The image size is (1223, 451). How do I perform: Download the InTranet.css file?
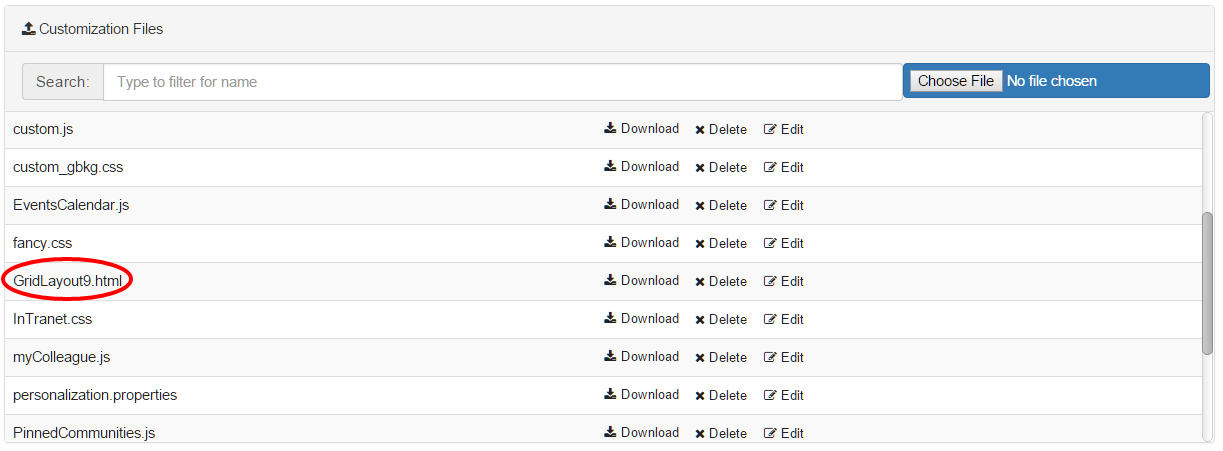tap(641, 319)
